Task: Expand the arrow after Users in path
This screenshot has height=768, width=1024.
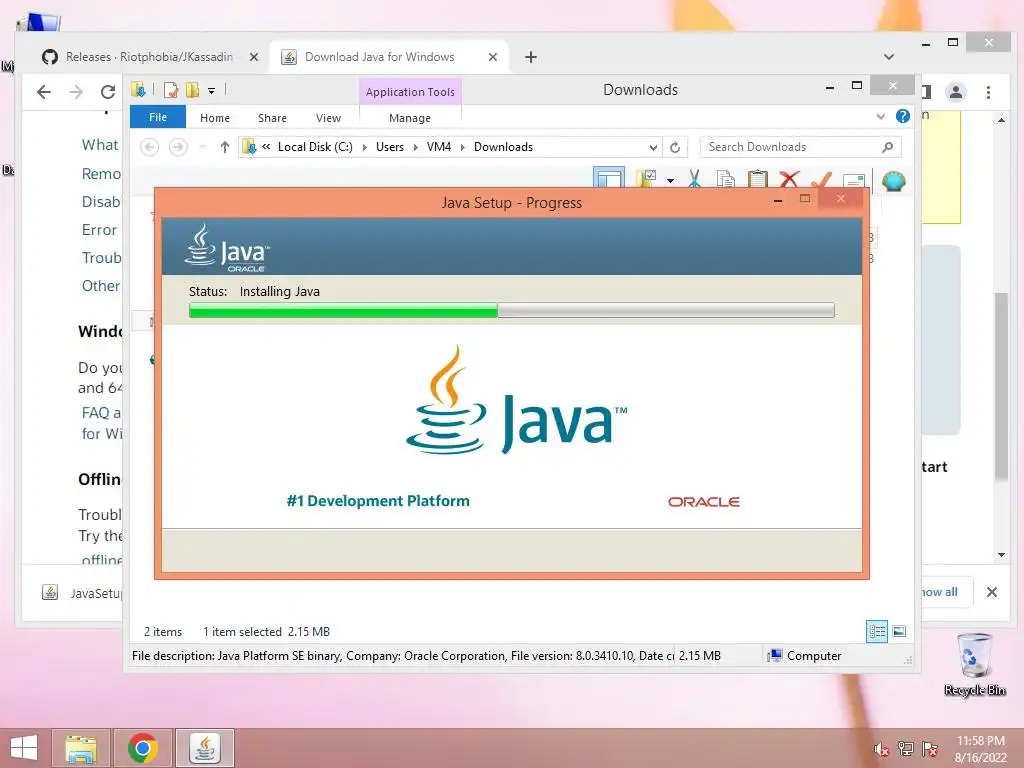Action: 415,147
